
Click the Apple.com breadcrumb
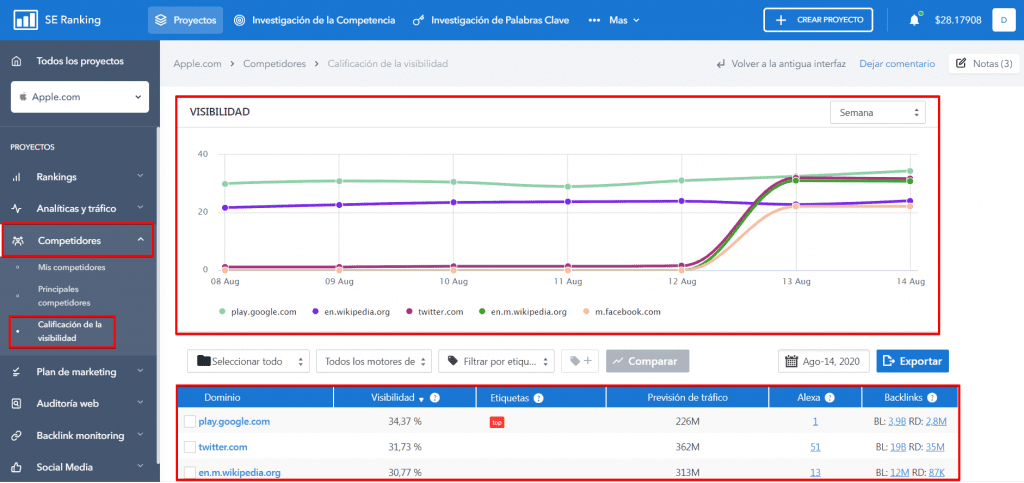pos(197,64)
